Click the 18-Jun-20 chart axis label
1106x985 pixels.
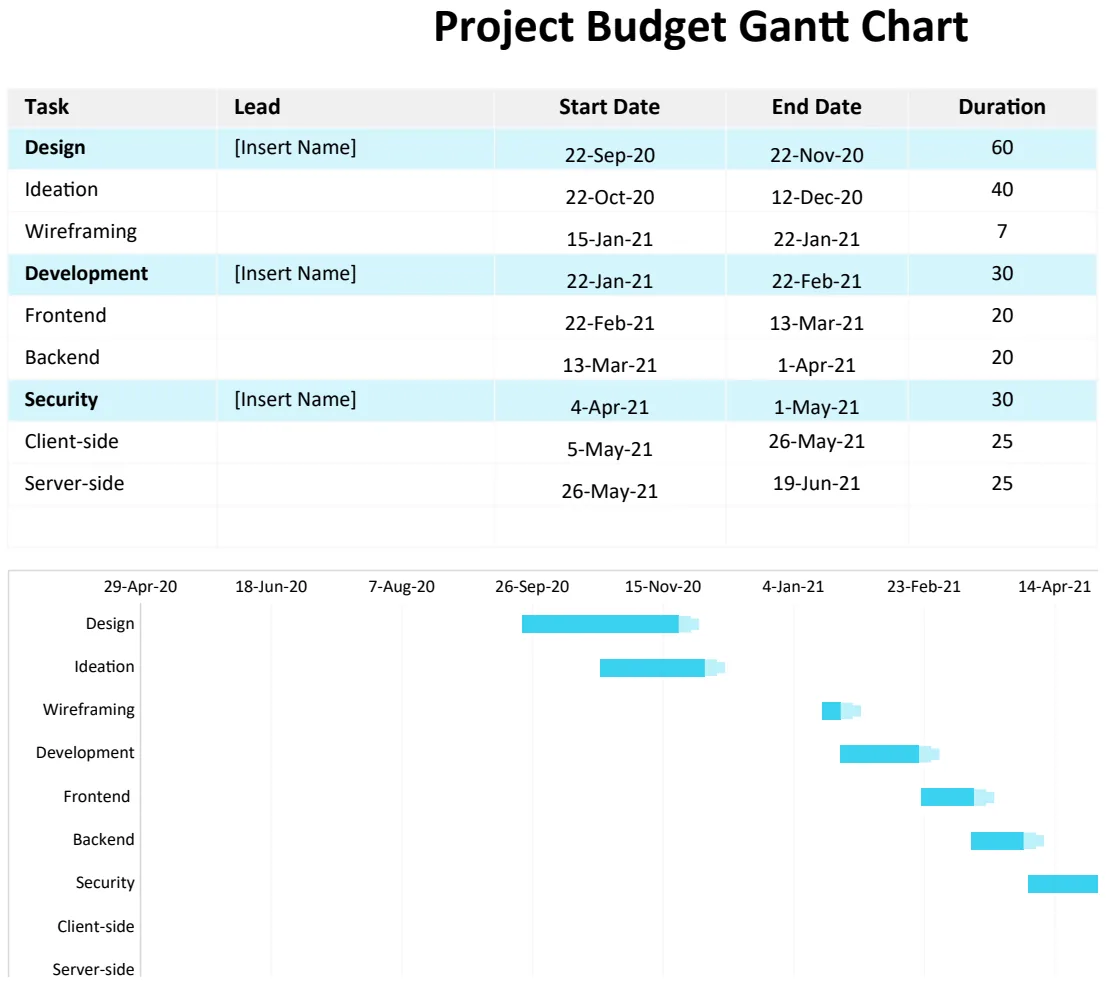pyautogui.click(x=271, y=586)
